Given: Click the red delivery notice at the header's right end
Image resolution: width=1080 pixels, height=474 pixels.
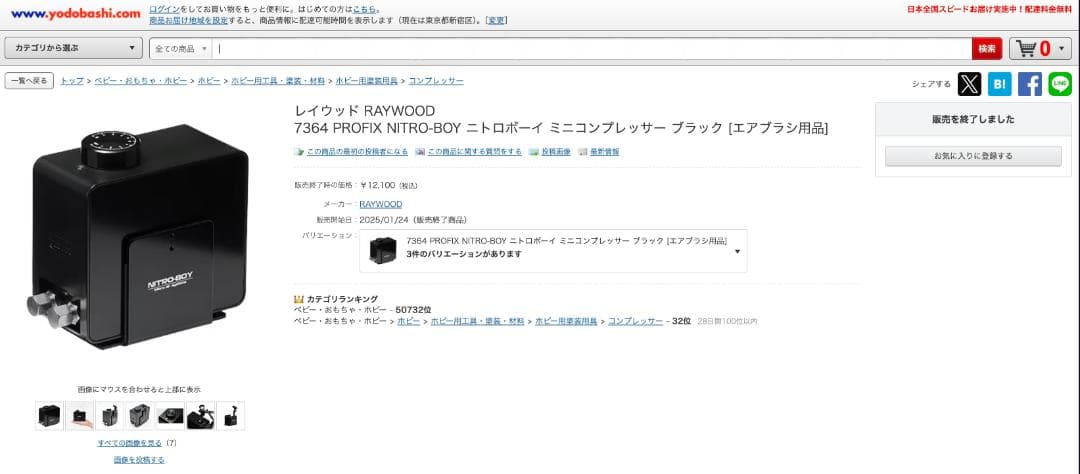Looking at the screenshot, I should pyautogui.click(x=990, y=10).
